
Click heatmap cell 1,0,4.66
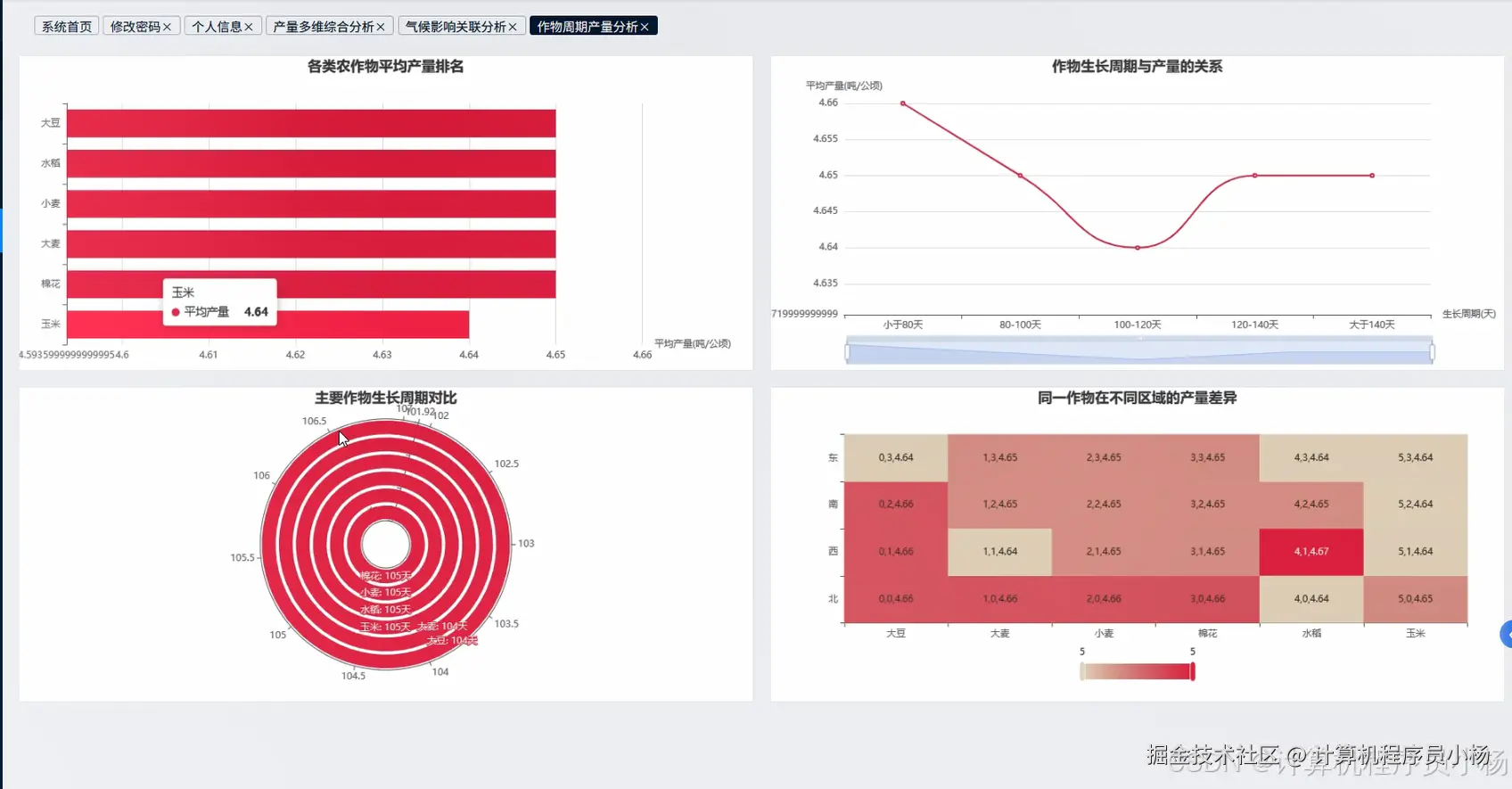tap(999, 599)
